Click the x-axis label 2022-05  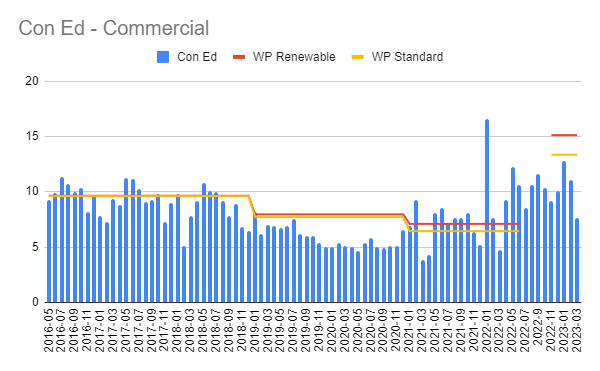[x=512, y=330]
